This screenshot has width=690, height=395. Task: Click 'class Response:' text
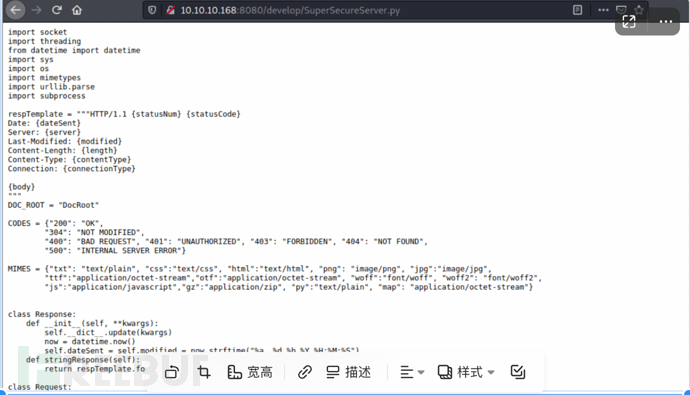coord(42,314)
